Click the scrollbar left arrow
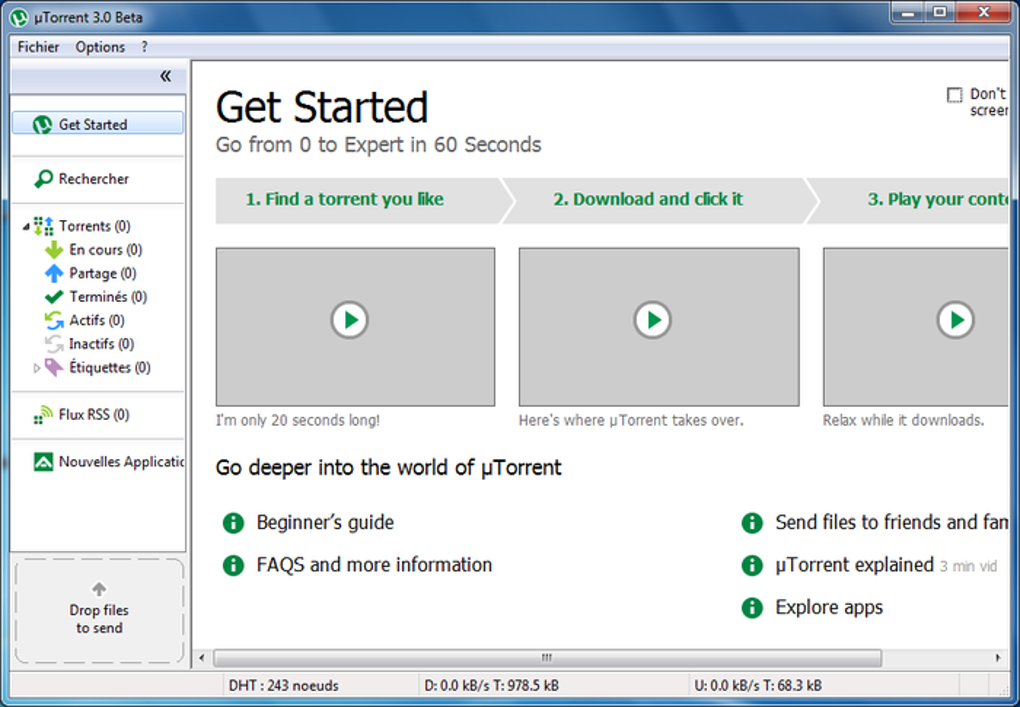 click(x=202, y=658)
